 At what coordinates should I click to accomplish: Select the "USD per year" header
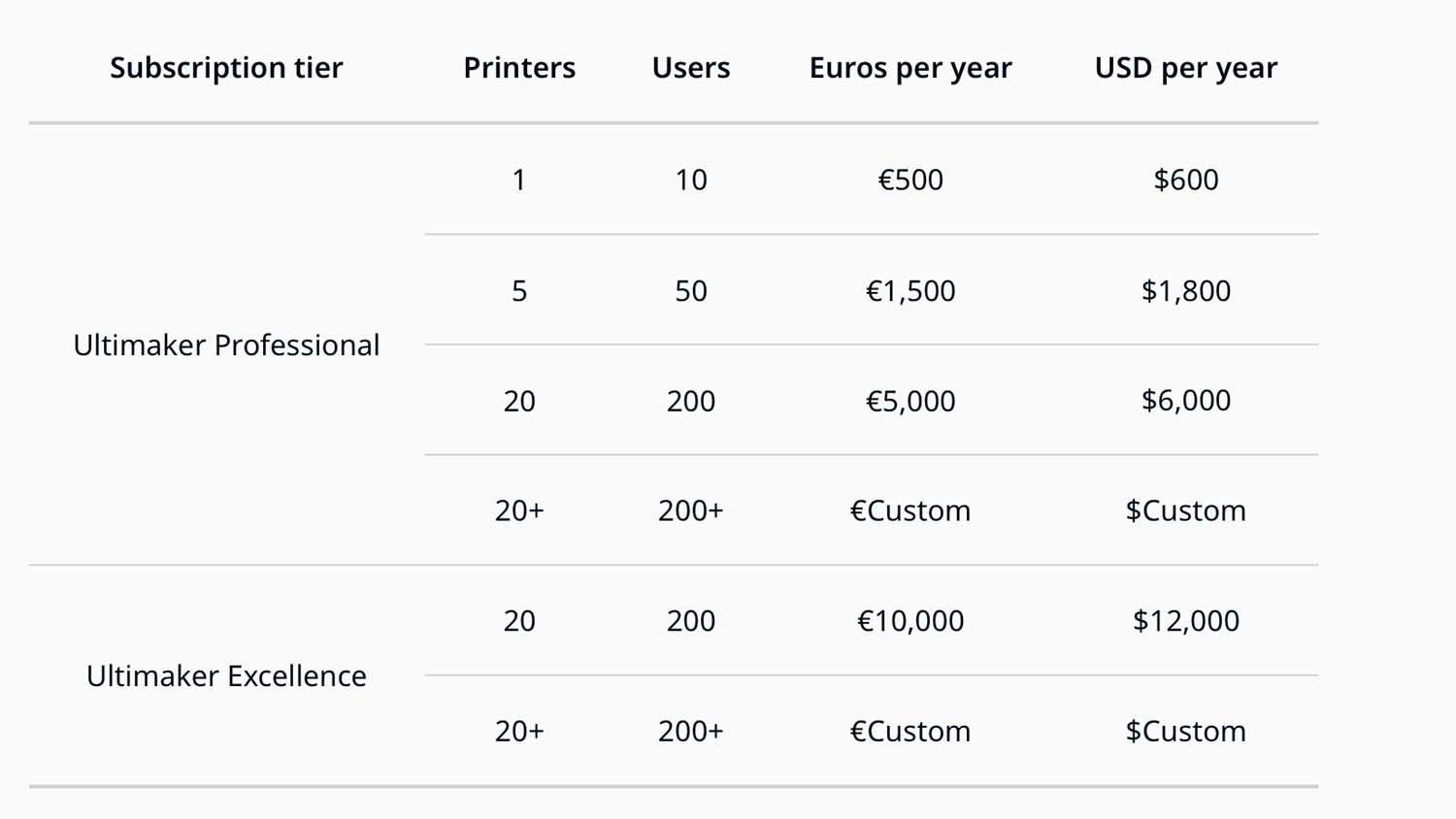[1185, 68]
